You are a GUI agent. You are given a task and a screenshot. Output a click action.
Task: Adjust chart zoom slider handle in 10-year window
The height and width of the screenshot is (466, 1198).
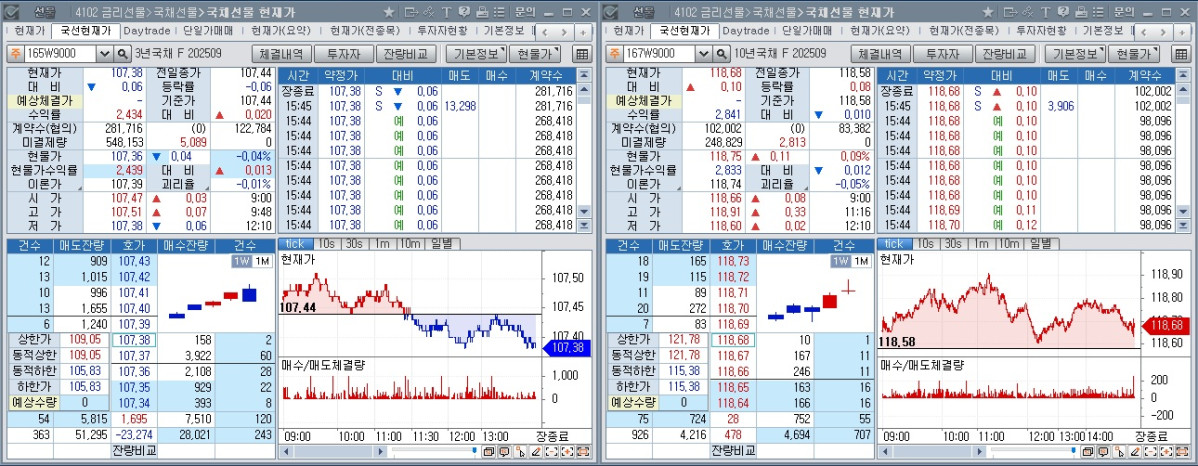click(1073, 450)
